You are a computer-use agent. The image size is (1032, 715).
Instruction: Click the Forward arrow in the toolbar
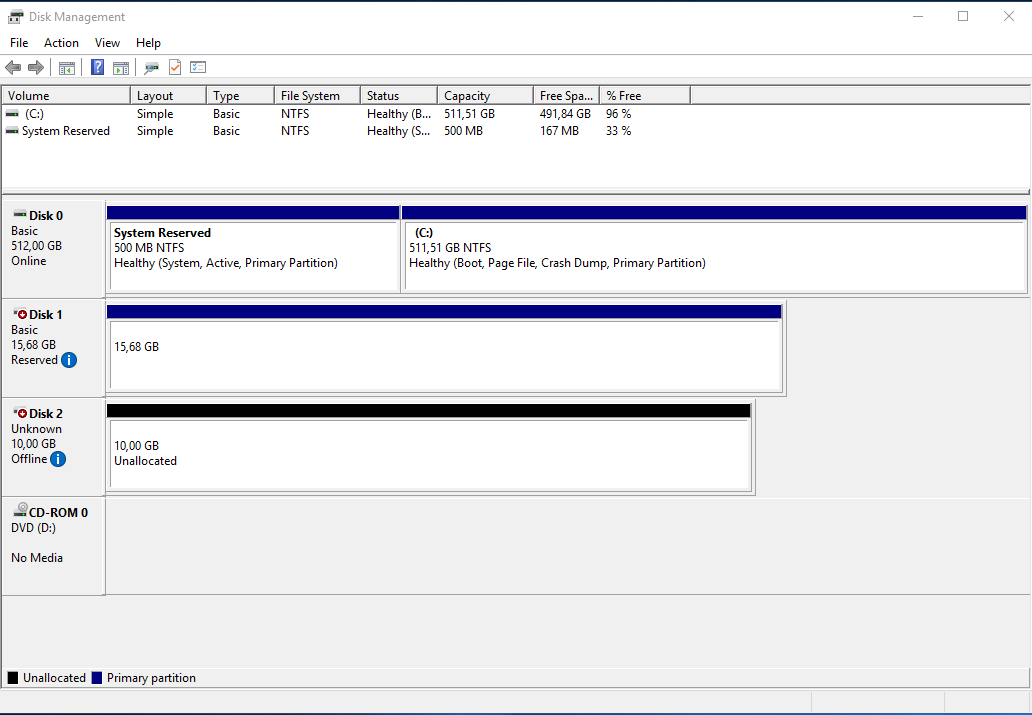(x=36, y=68)
